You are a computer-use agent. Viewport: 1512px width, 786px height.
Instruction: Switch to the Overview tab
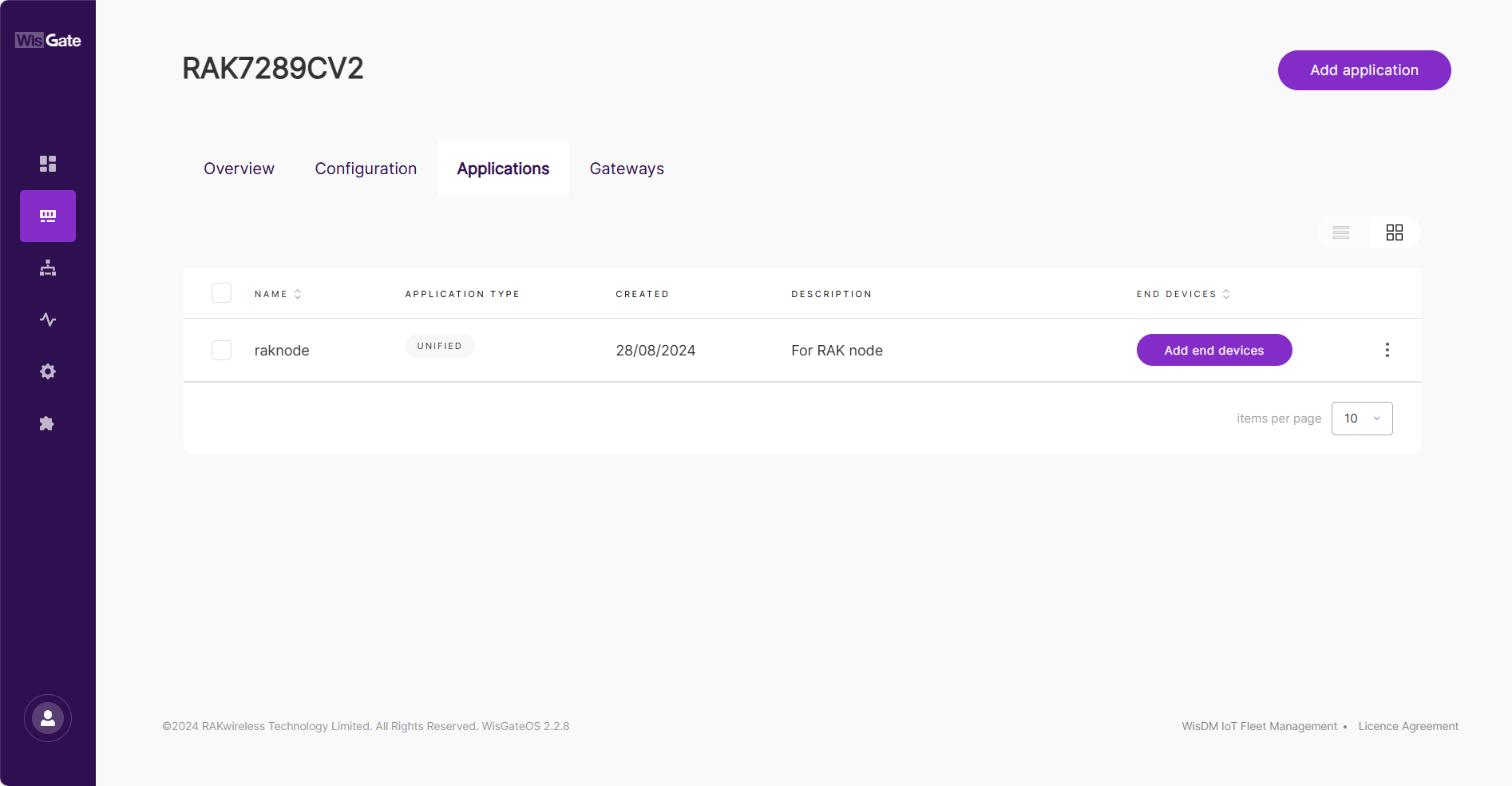coord(239,169)
